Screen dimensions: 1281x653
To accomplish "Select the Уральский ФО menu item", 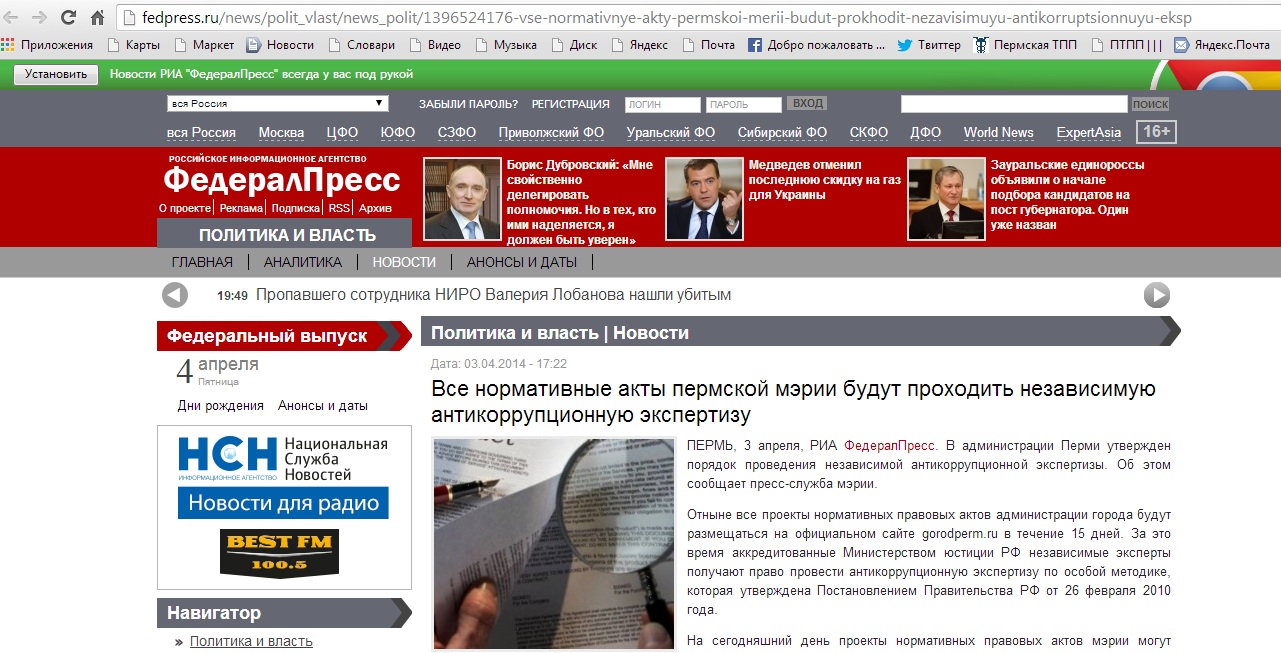I will 671,132.
